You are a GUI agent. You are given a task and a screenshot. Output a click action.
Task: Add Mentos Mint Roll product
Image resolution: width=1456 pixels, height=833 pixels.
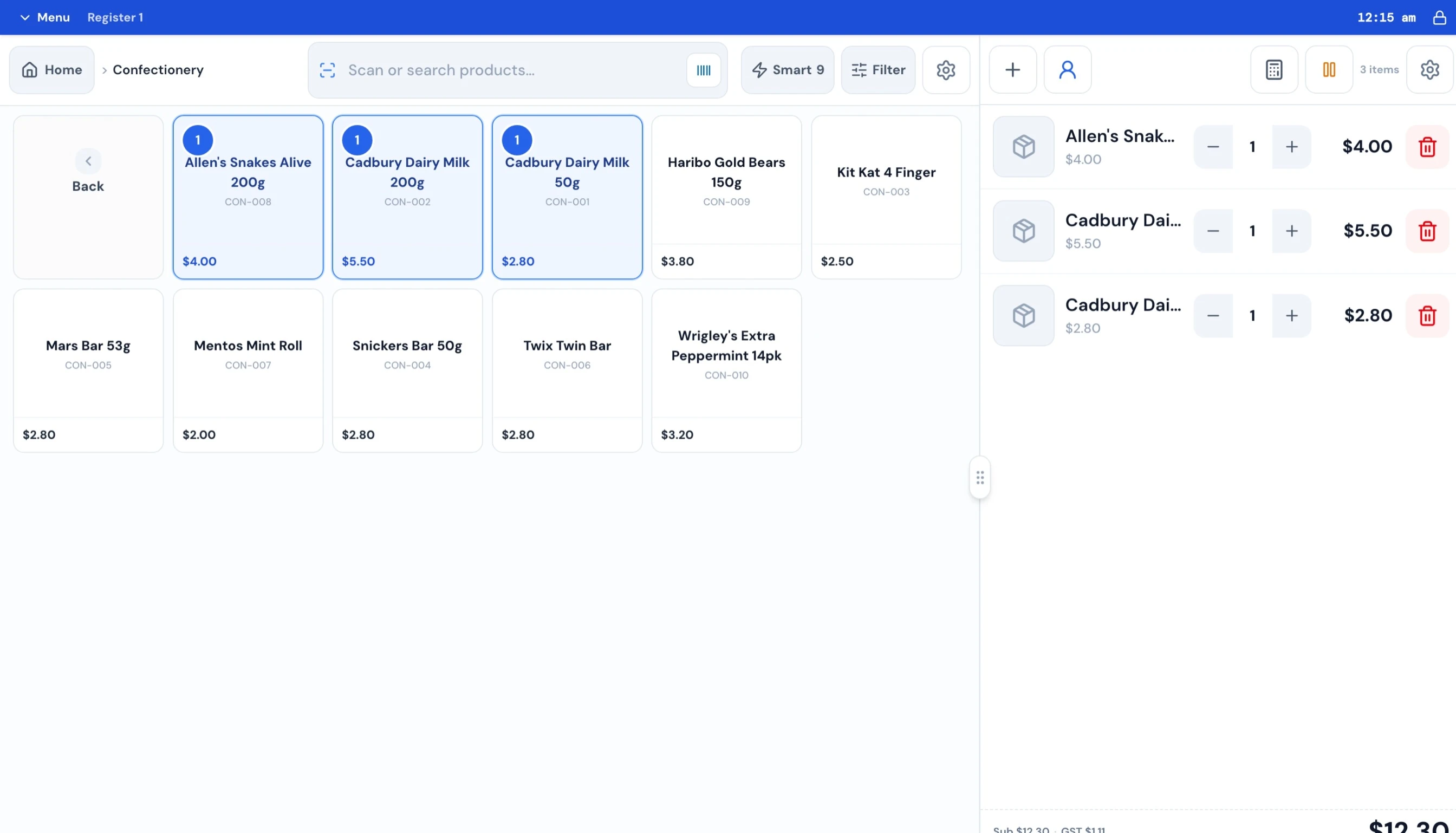pos(248,370)
